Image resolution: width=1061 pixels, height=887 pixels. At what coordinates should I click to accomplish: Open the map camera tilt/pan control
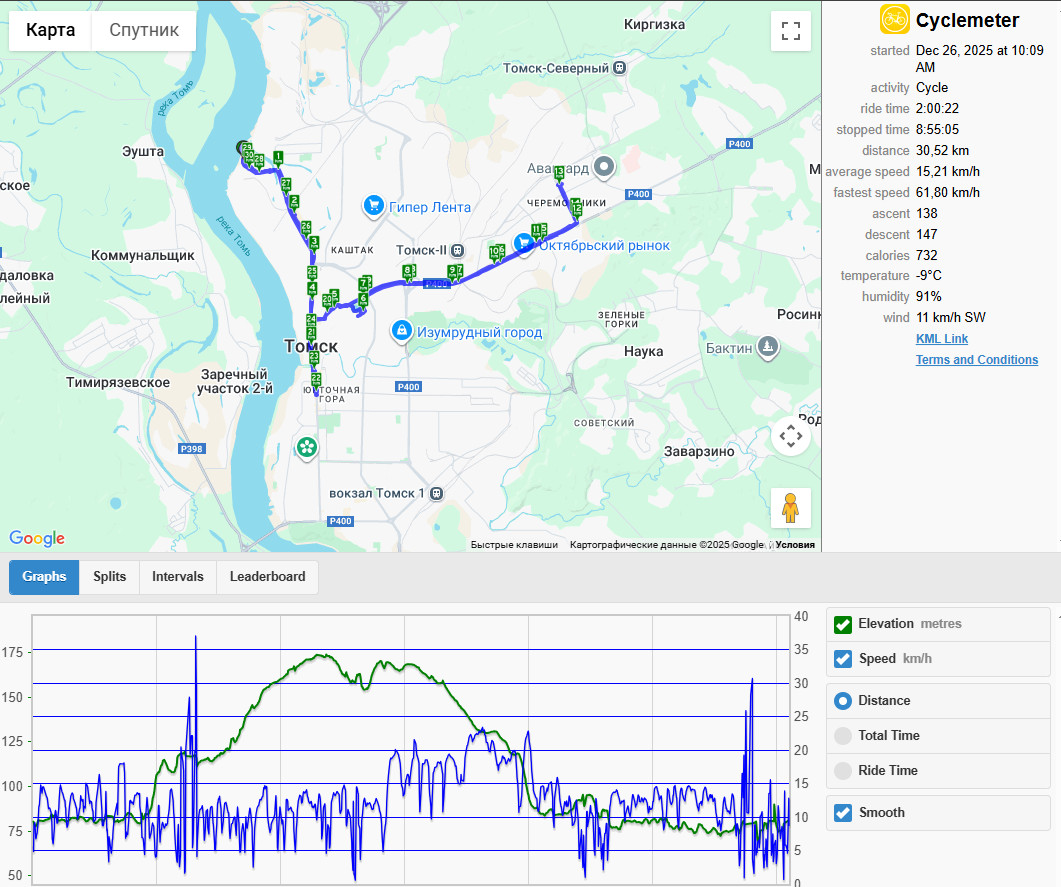coord(790,436)
